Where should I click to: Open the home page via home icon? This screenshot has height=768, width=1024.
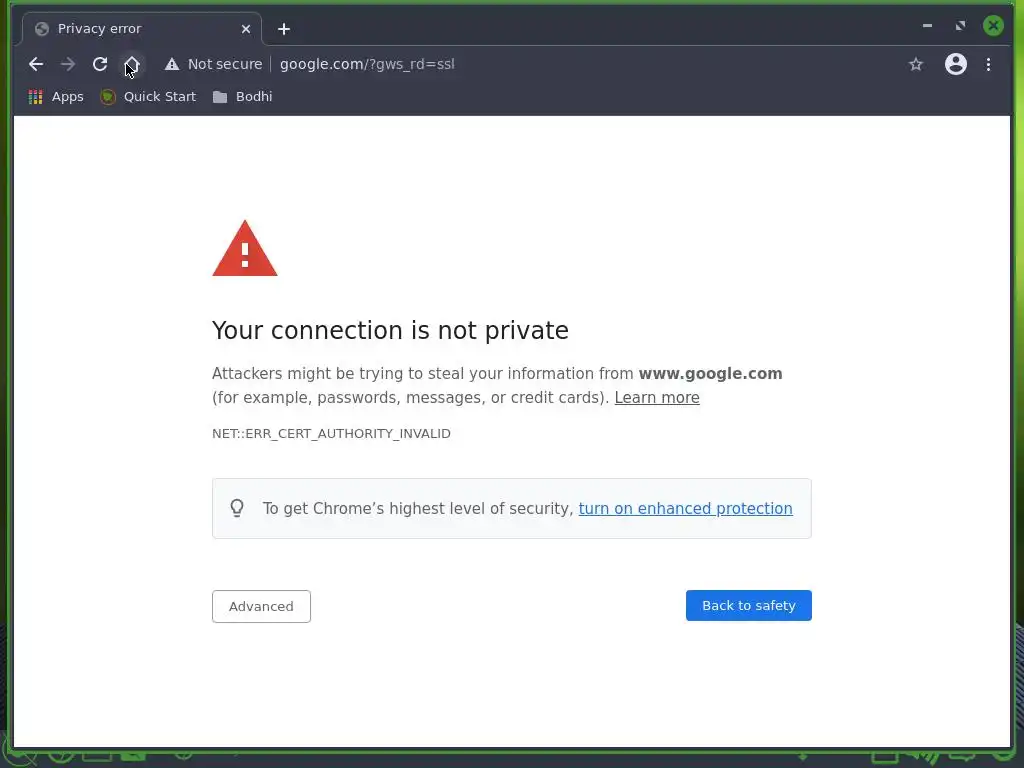132,64
